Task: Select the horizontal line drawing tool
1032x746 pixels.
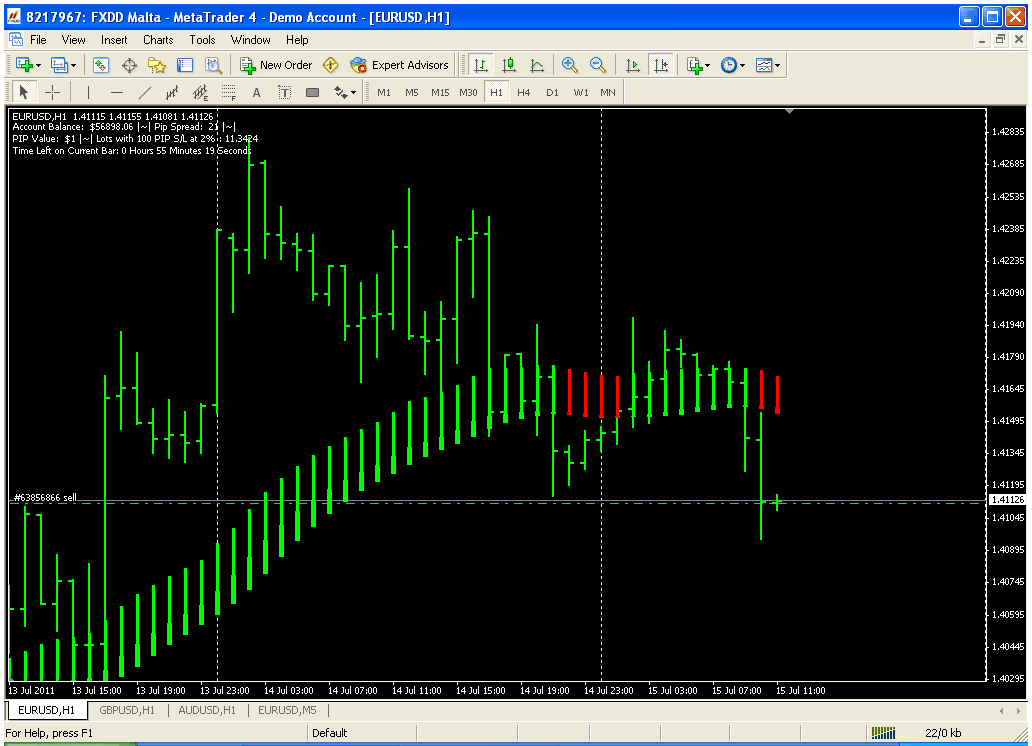Action: click(117, 92)
